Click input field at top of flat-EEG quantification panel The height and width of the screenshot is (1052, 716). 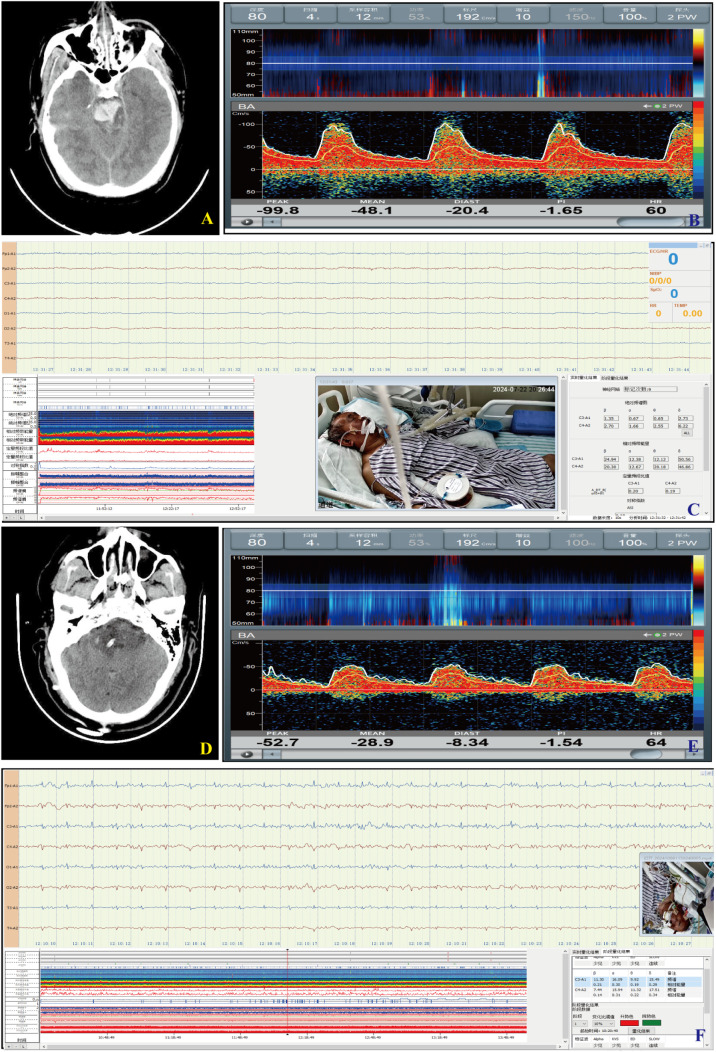pos(650,388)
